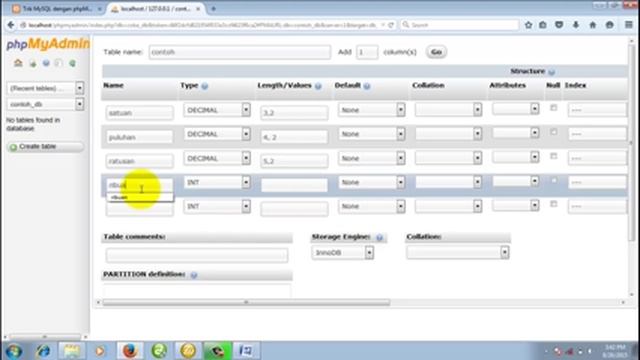Open the media player taskbar icon
Screen dimensions: 640x360
coord(100,351)
